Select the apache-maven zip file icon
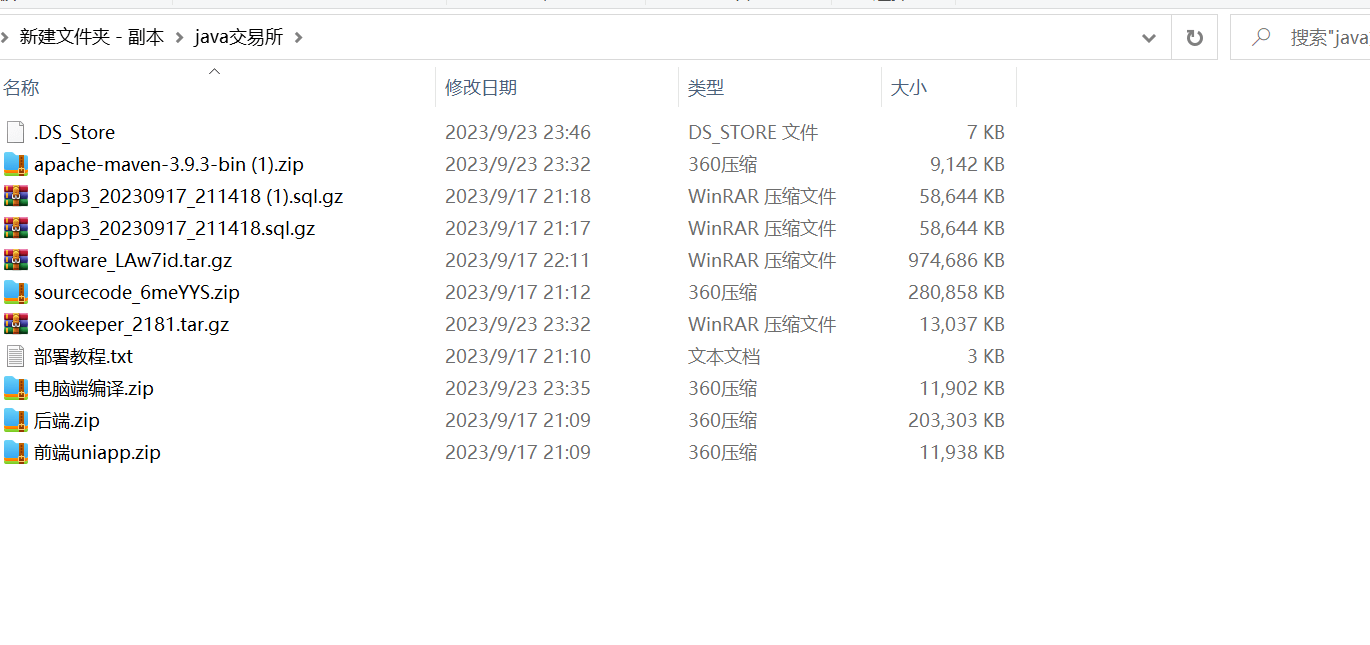 [15, 164]
